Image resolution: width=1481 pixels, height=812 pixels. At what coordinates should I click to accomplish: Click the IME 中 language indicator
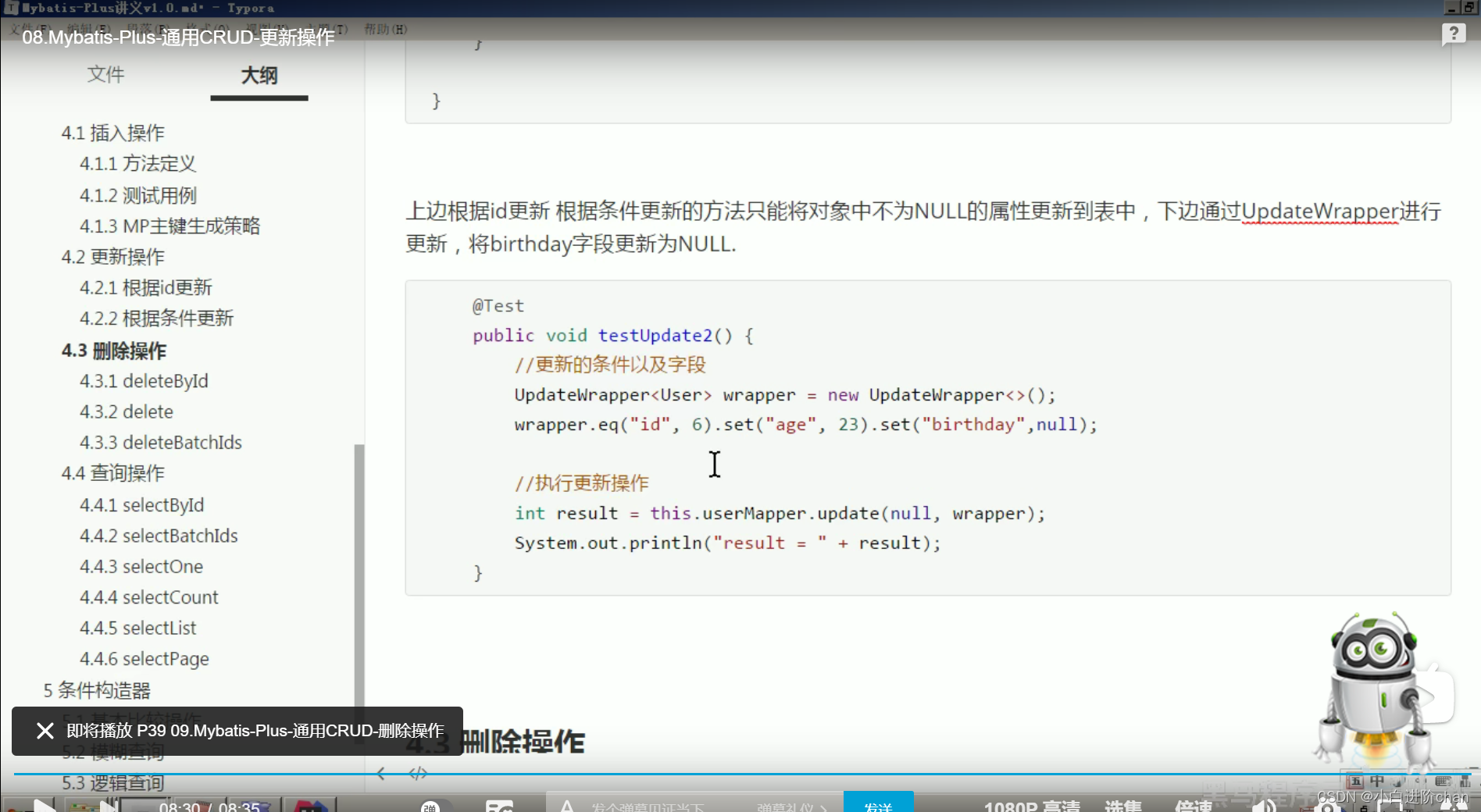click(x=1377, y=781)
